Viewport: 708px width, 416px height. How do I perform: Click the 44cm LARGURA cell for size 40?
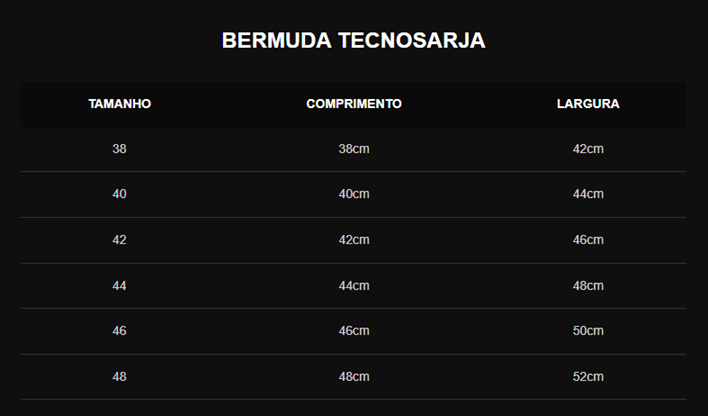pos(588,194)
